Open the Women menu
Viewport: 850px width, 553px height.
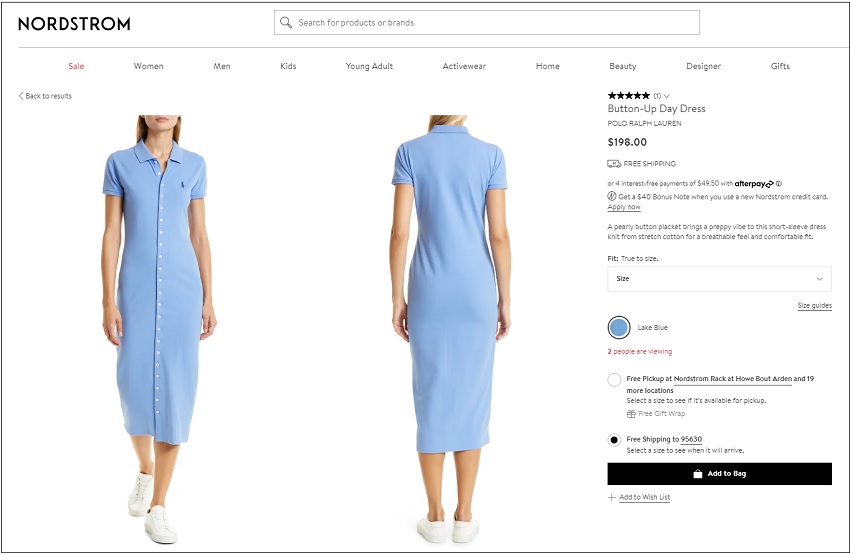[x=149, y=66]
